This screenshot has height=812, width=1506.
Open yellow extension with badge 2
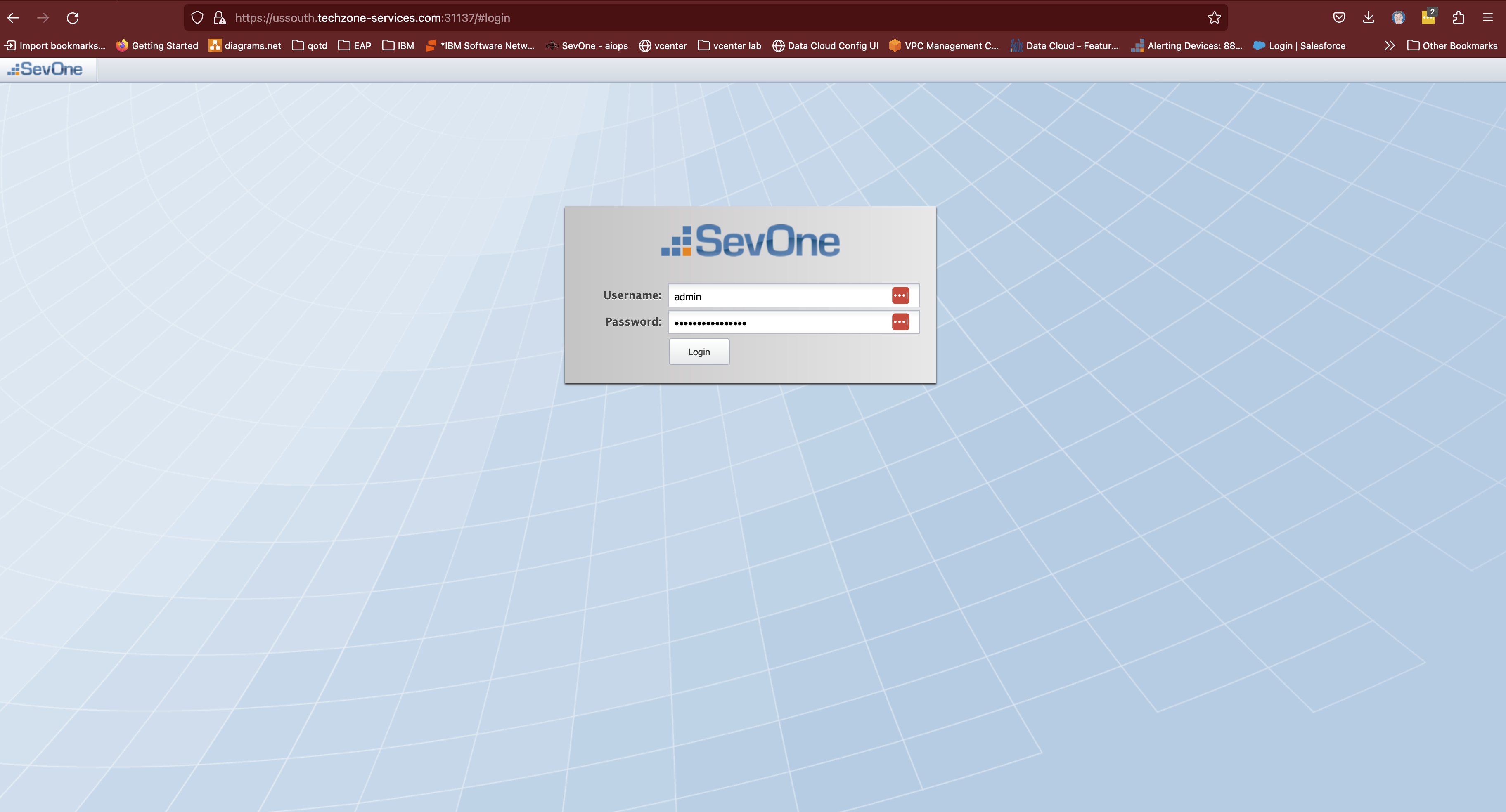coord(1428,17)
